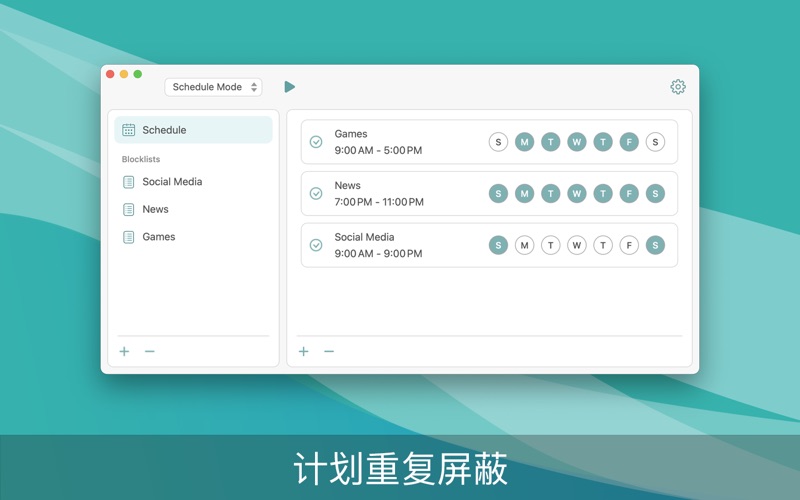The image size is (800, 500).
Task: Disable Saturday for the News schedule
Action: [655, 193]
